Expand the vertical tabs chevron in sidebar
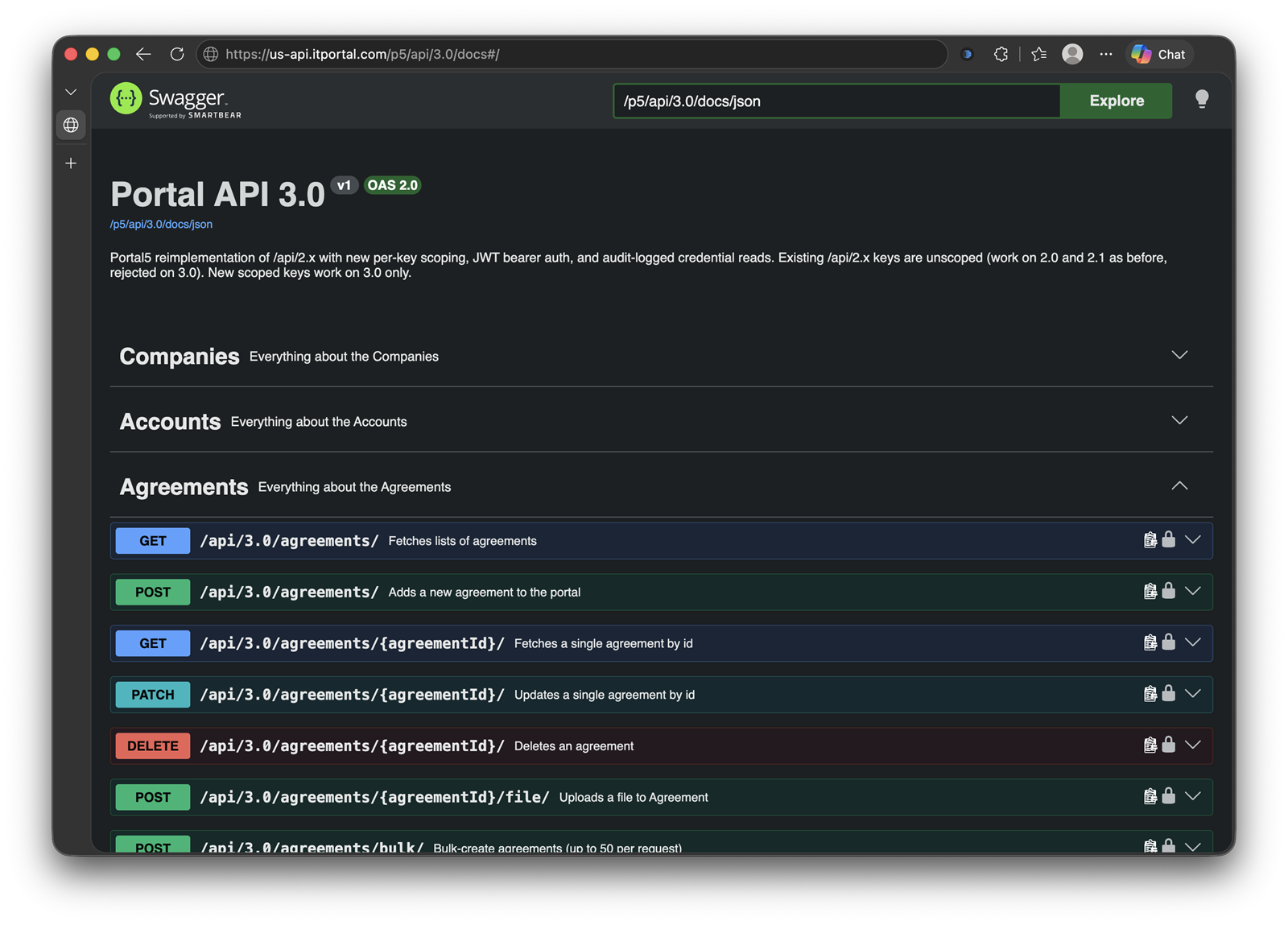This screenshot has width=1288, height=925. click(71, 93)
